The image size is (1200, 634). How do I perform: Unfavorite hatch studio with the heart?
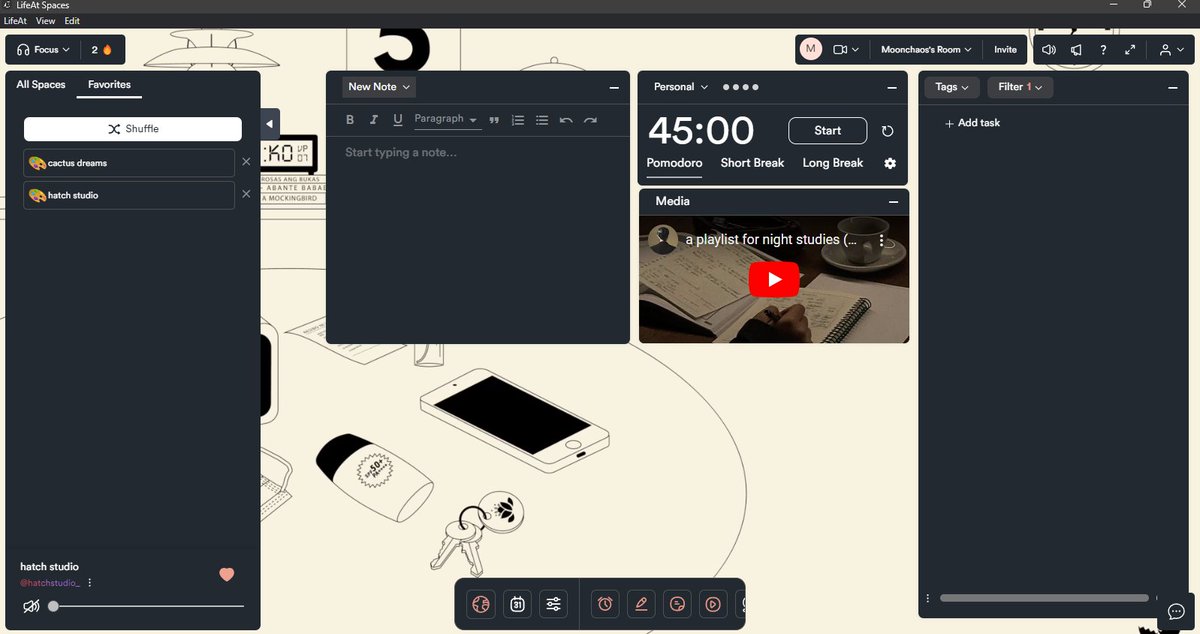pos(227,574)
